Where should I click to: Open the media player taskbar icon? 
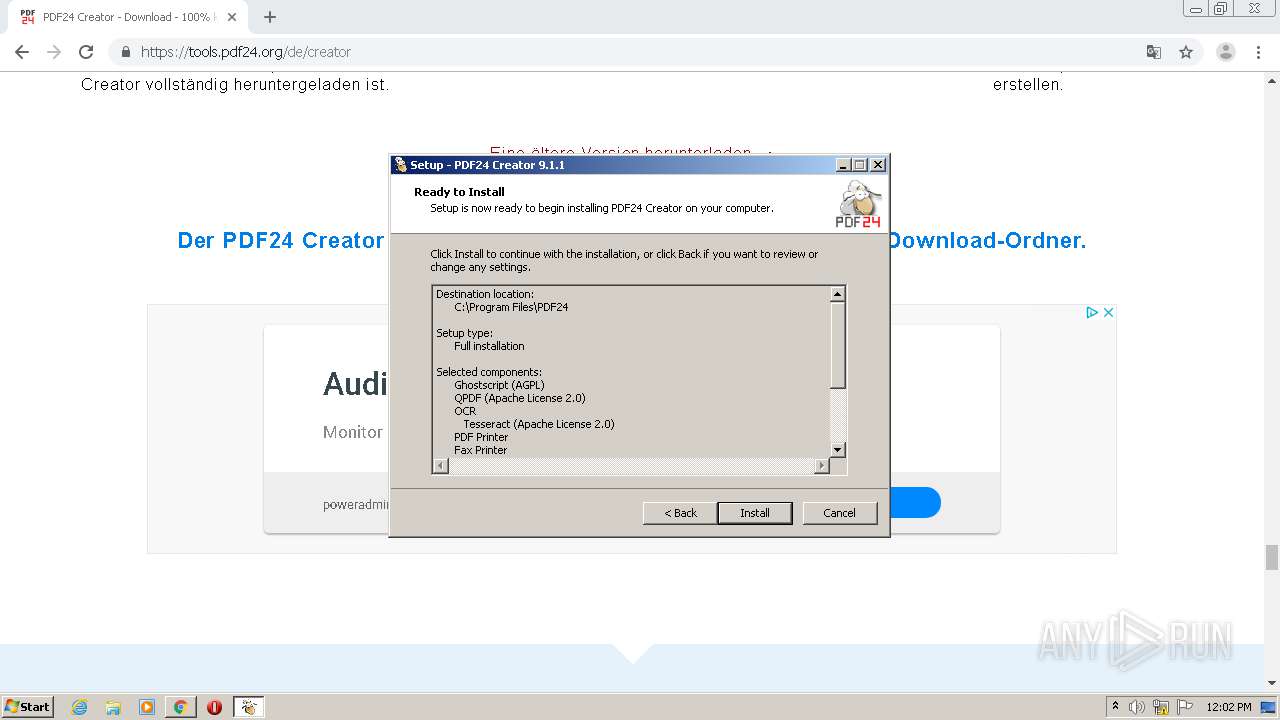click(x=147, y=707)
